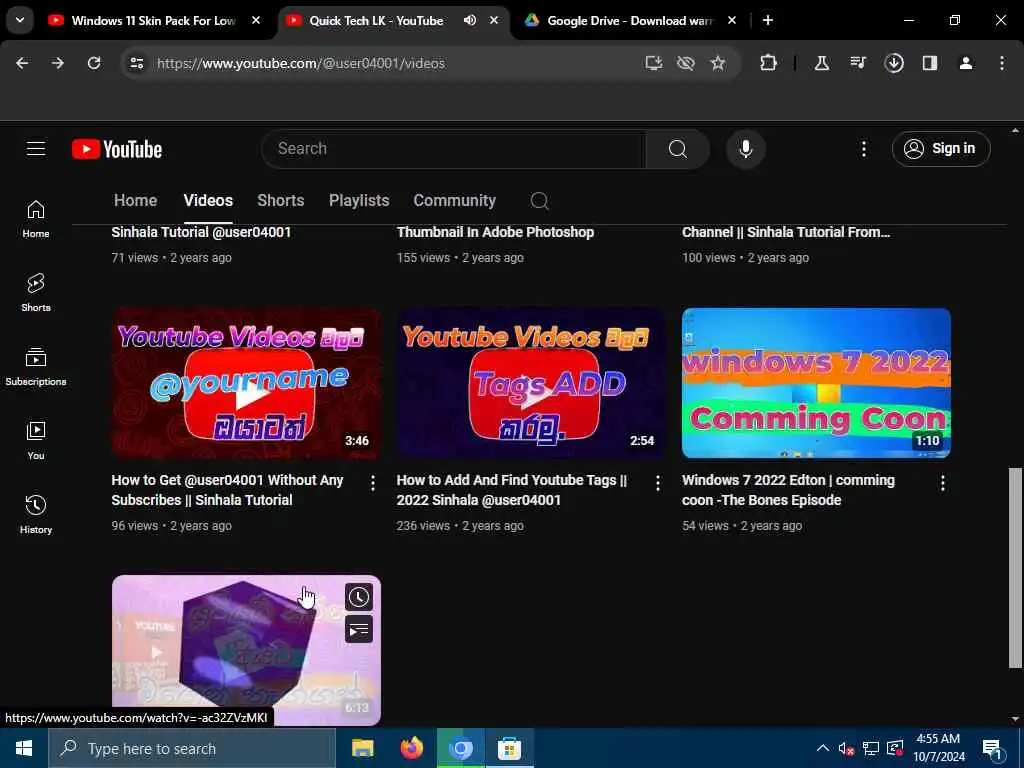The image size is (1024, 768).
Task: Click the YouTube search input field
Action: coord(453,149)
